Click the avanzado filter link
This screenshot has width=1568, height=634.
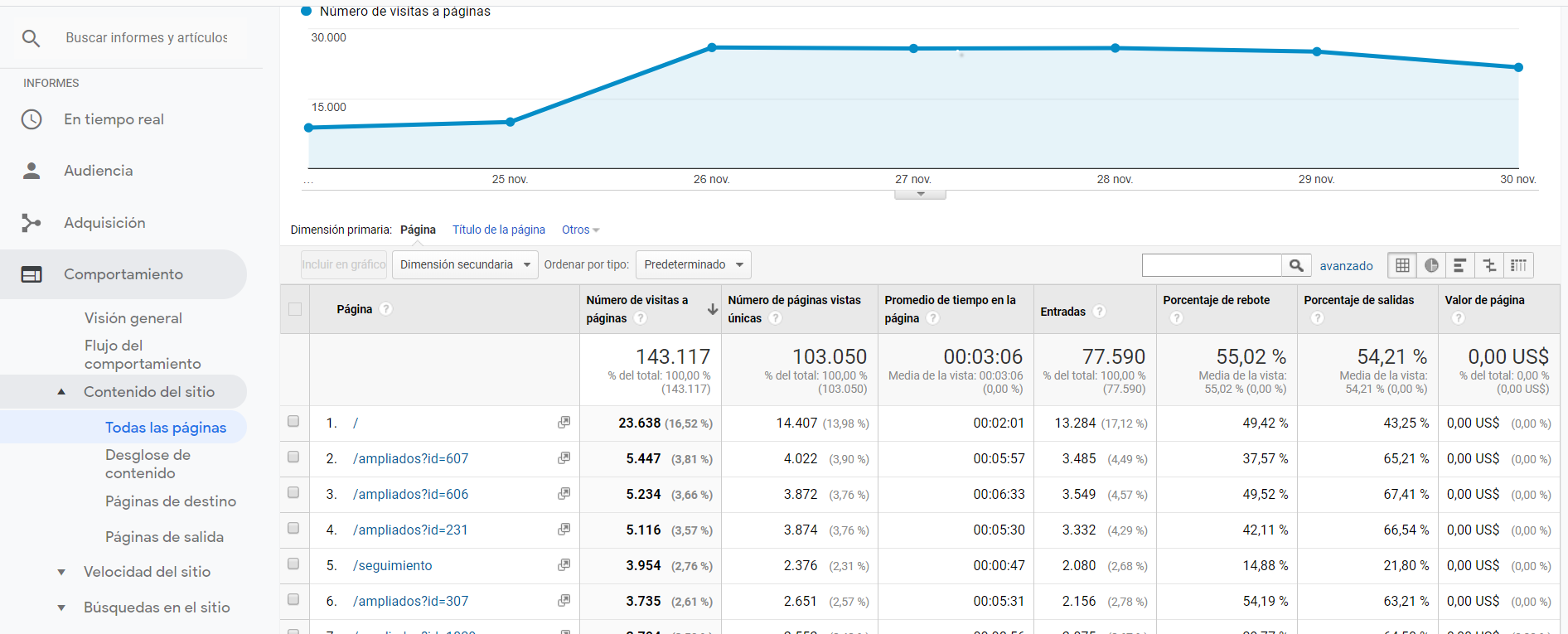[1346, 266]
